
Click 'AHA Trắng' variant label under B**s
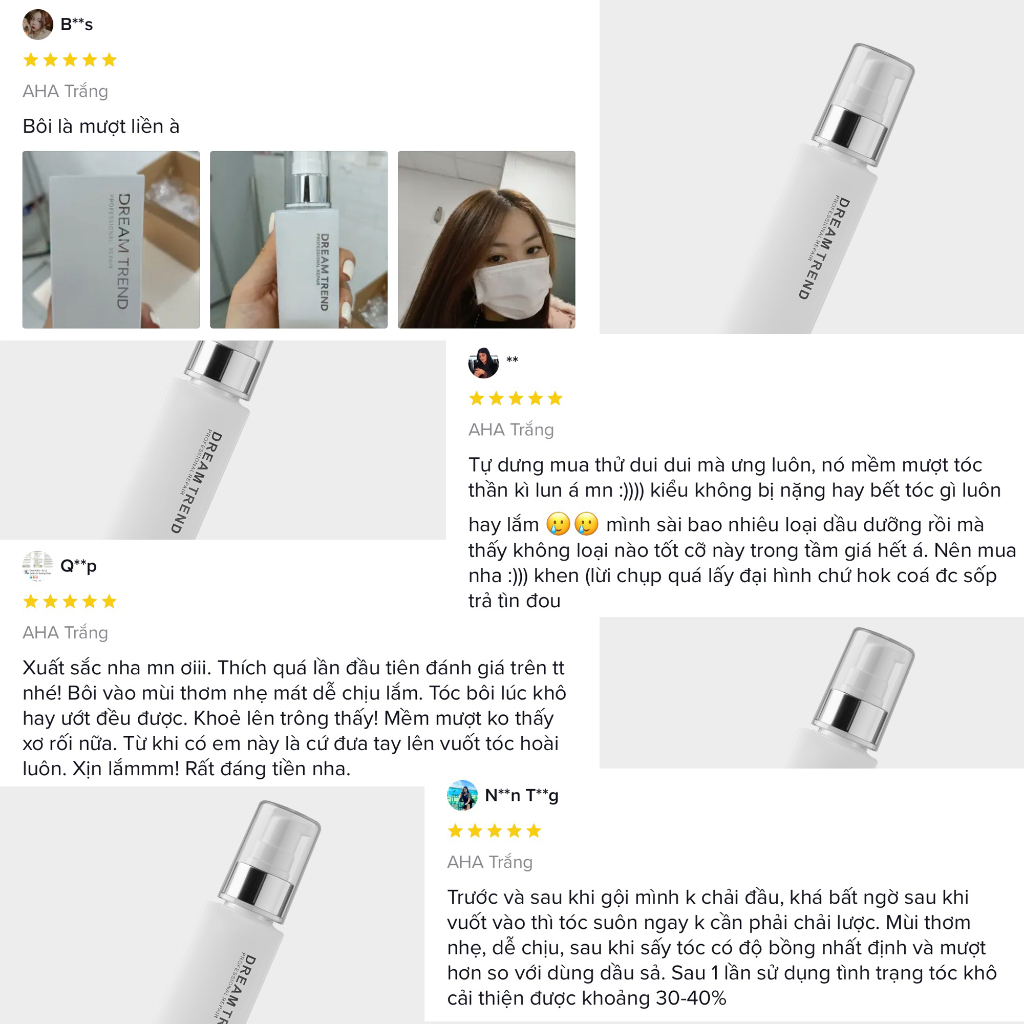pos(65,91)
